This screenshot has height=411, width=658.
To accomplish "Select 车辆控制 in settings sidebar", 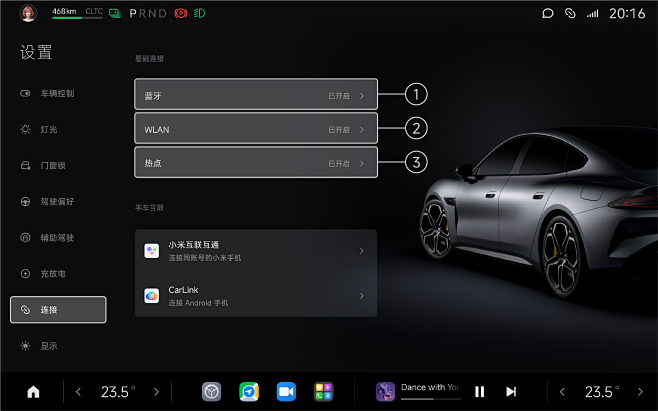I will (x=57, y=93).
